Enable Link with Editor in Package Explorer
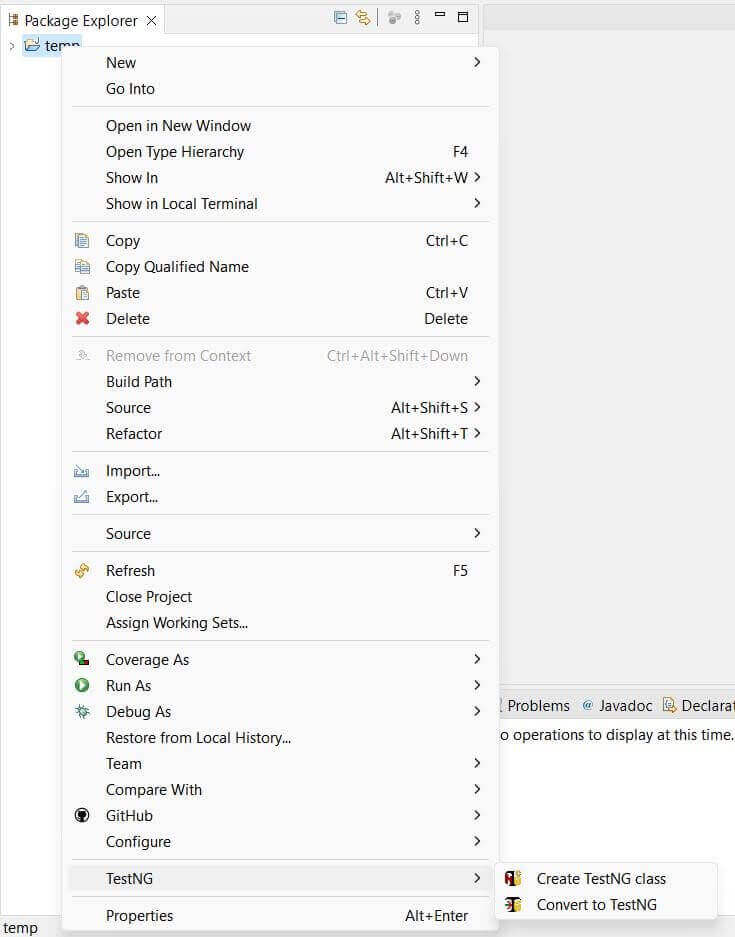 (362, 17)
